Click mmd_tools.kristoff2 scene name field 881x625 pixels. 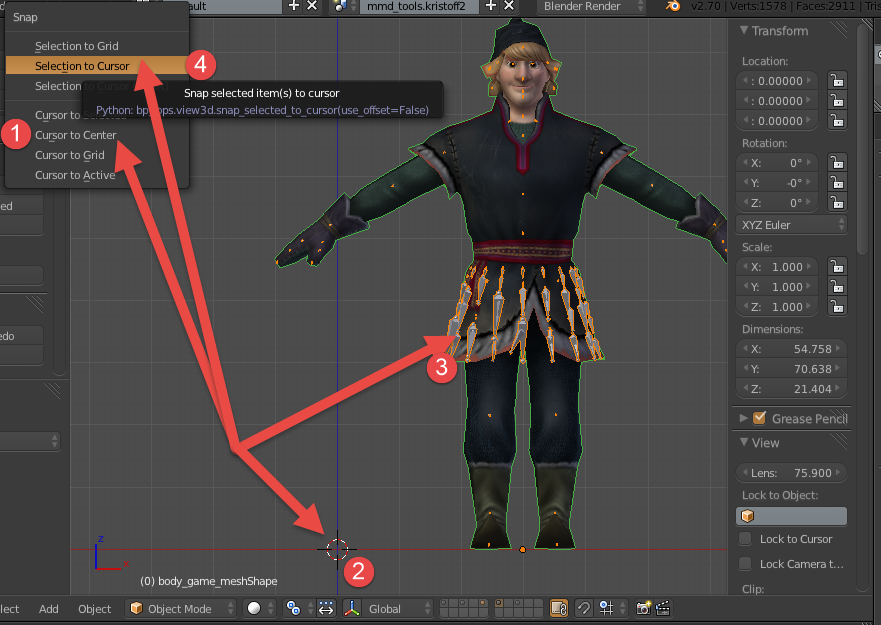tap(419, 6)
